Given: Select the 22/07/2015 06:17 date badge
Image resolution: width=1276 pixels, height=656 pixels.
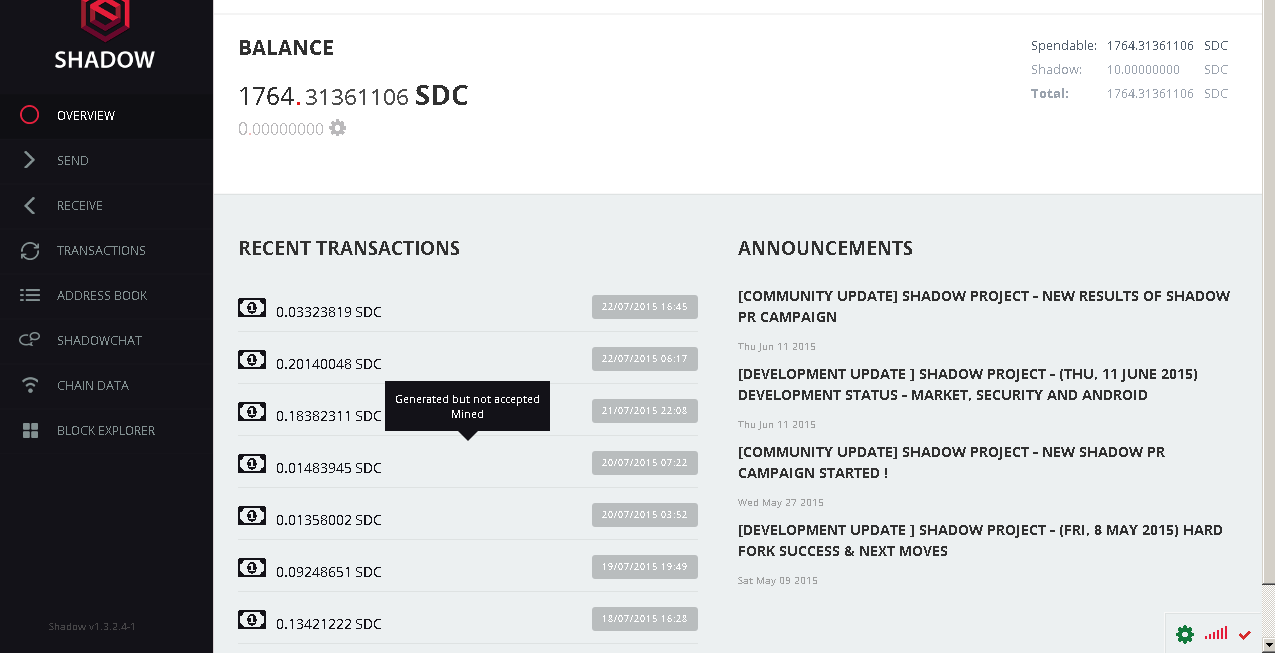Looking at the screenshot, I should 645,359.
